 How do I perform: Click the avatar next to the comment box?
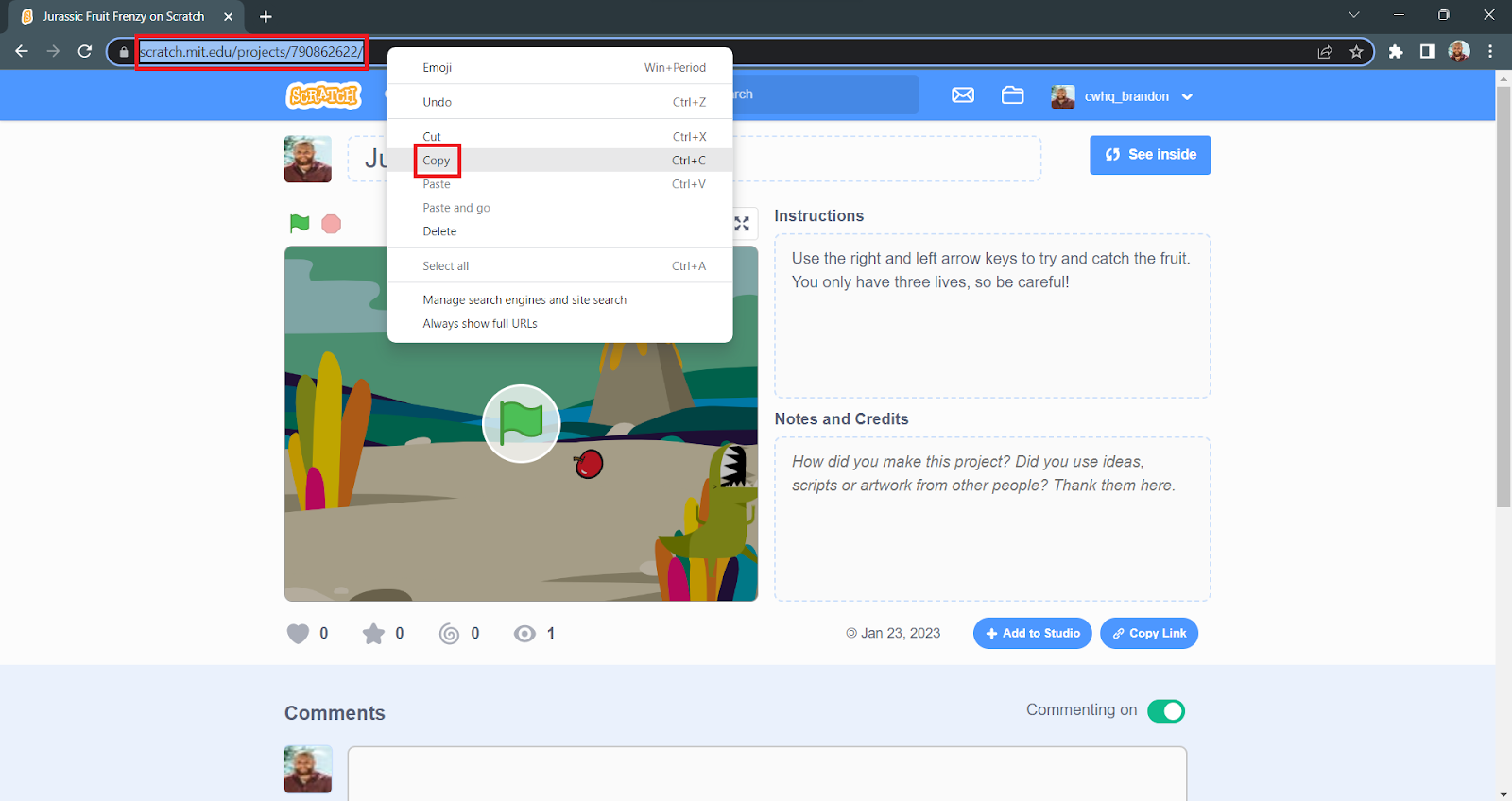(308, 769)
